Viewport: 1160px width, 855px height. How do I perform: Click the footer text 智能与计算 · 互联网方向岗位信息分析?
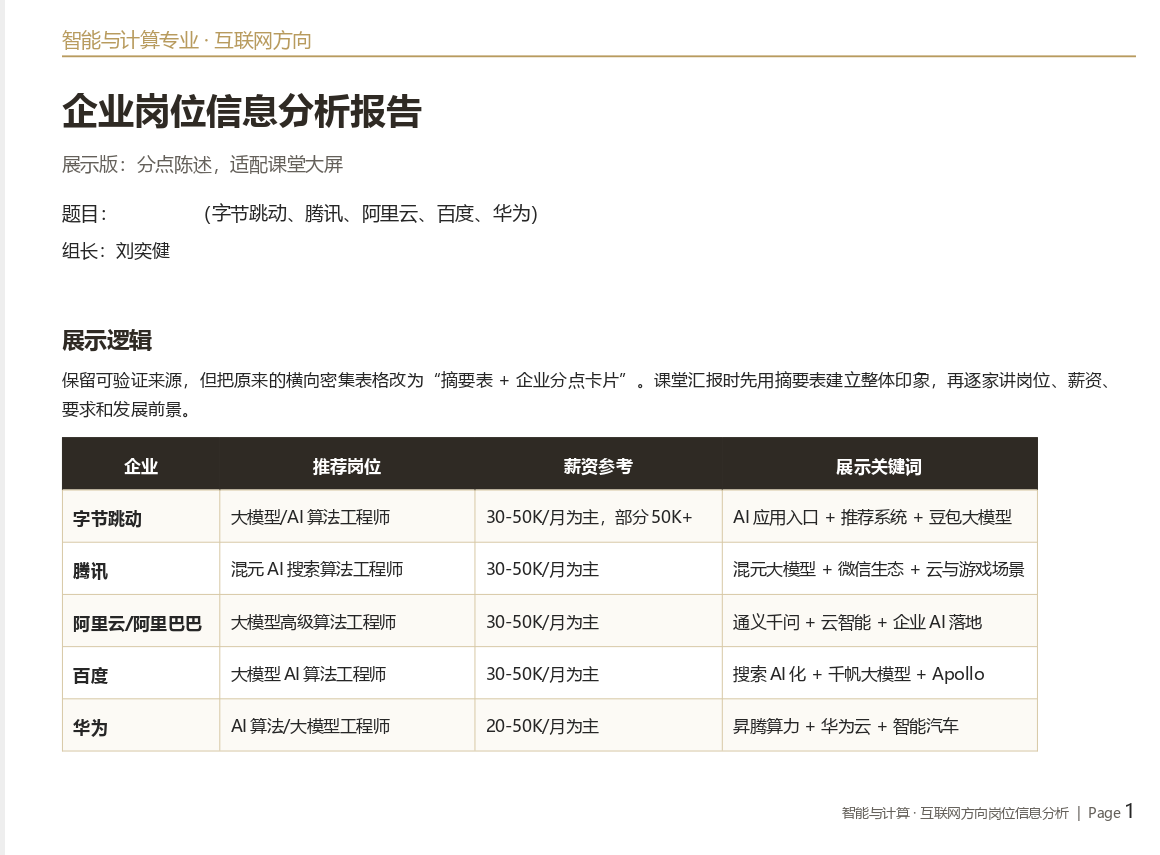pos(955,813)
